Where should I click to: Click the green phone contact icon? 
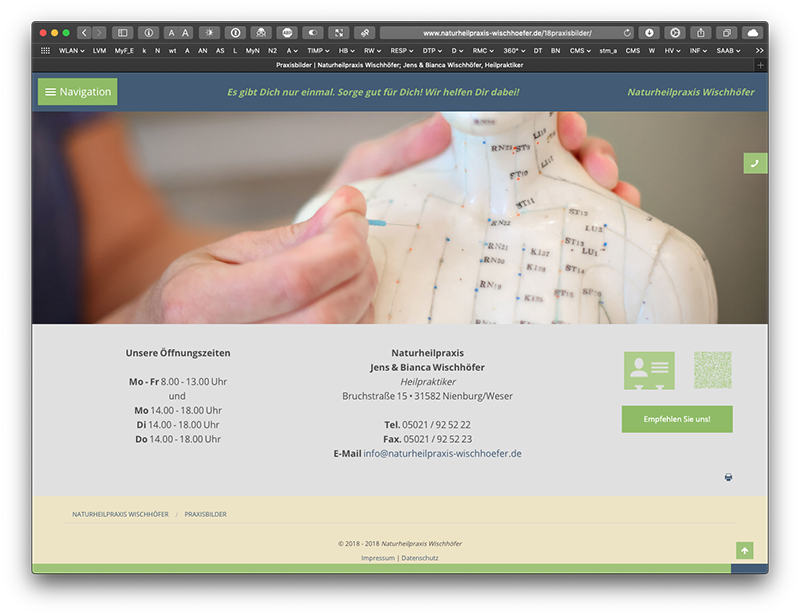[x=755, y=163]
